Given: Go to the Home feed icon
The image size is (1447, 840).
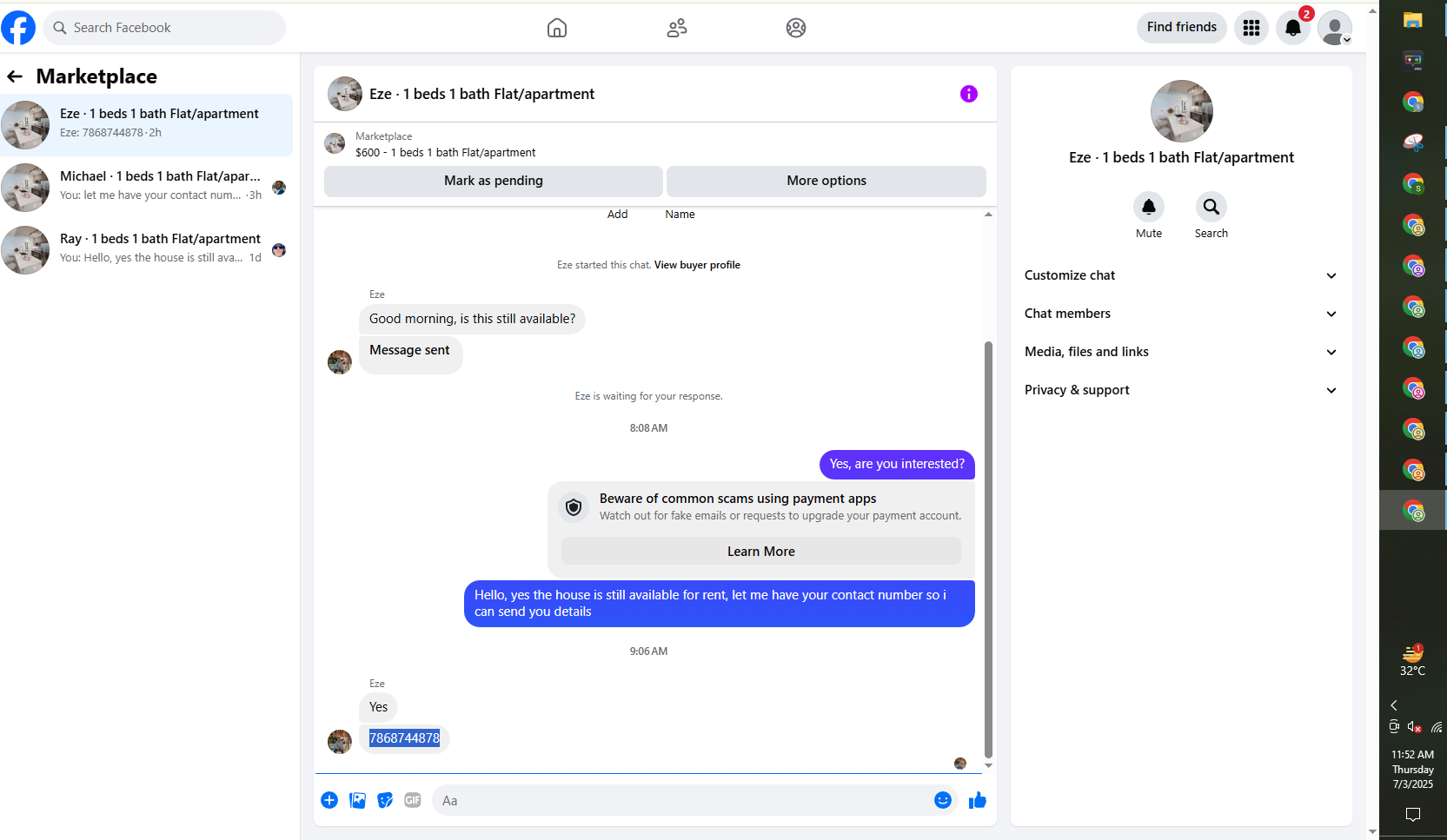Looking at the screenshot, I should pos(557,28).
